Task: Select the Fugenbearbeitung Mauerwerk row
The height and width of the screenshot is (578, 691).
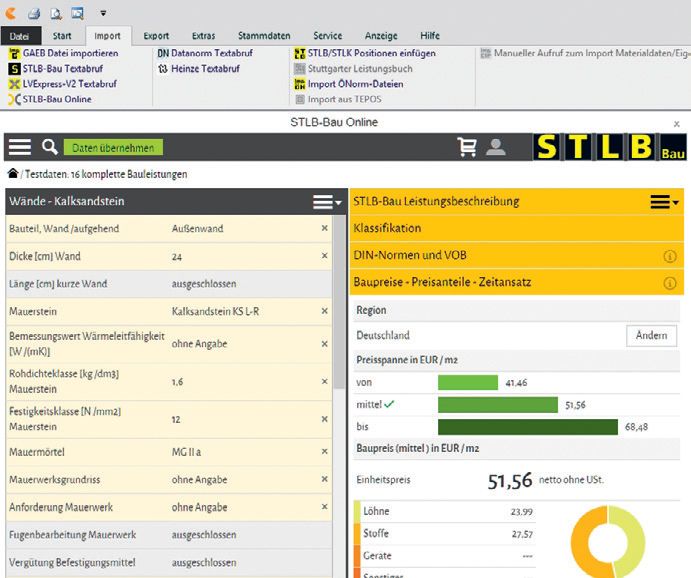Action: [x=169, y=535]
